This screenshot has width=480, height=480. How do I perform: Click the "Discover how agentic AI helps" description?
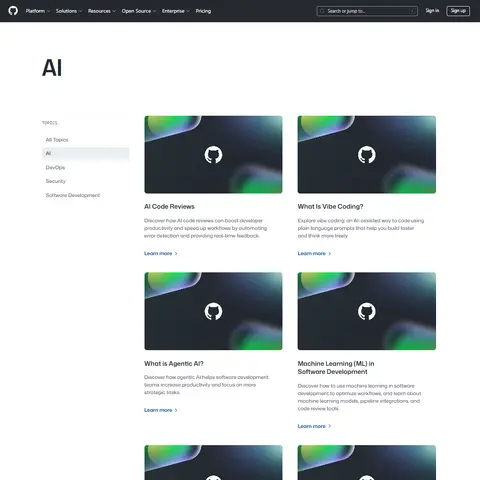[x=206, y=385]
